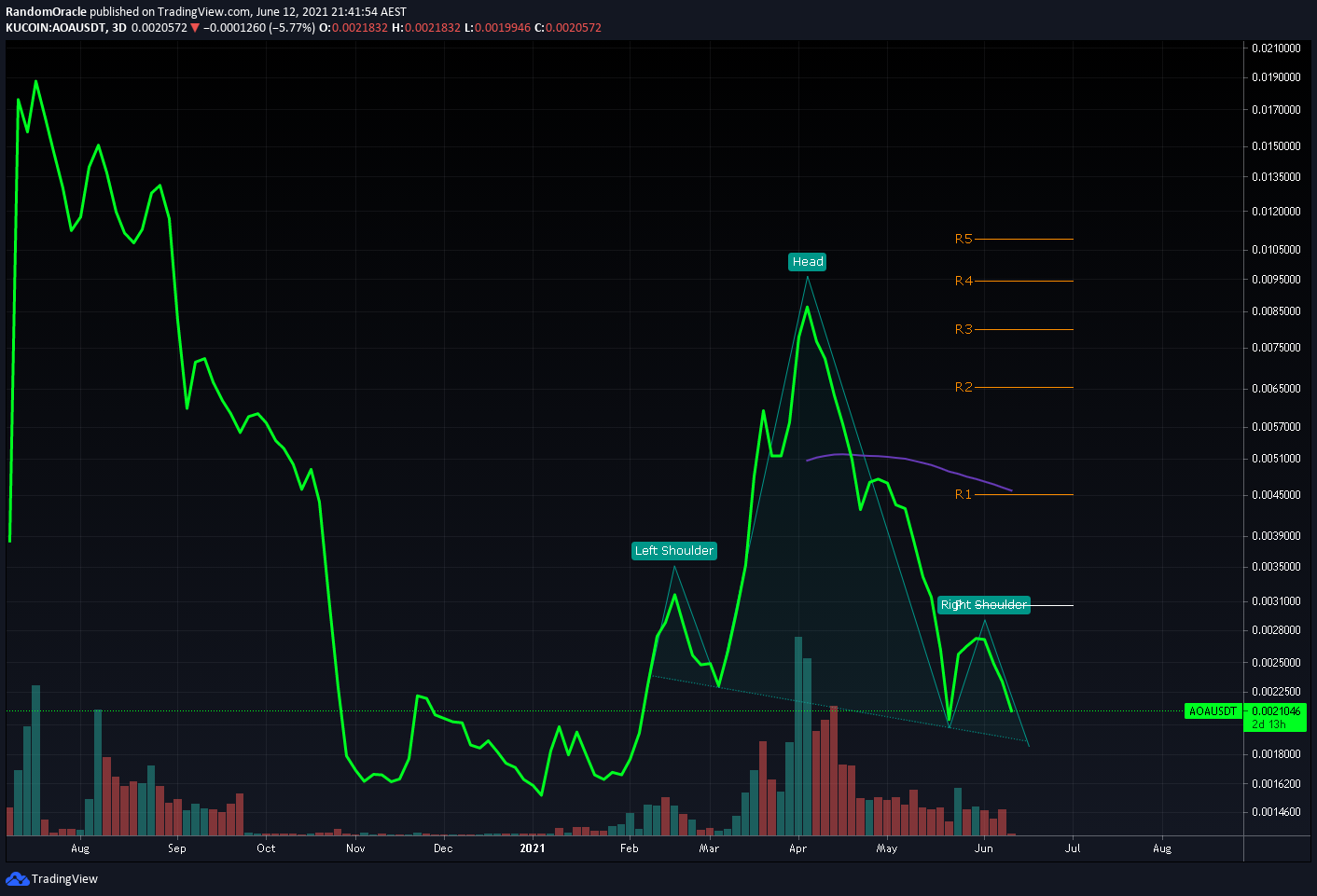This screenshot has width=1317, height=896.
Task: Click the May label on time axis
Action: pyautogui.click(x=887, y=848)
